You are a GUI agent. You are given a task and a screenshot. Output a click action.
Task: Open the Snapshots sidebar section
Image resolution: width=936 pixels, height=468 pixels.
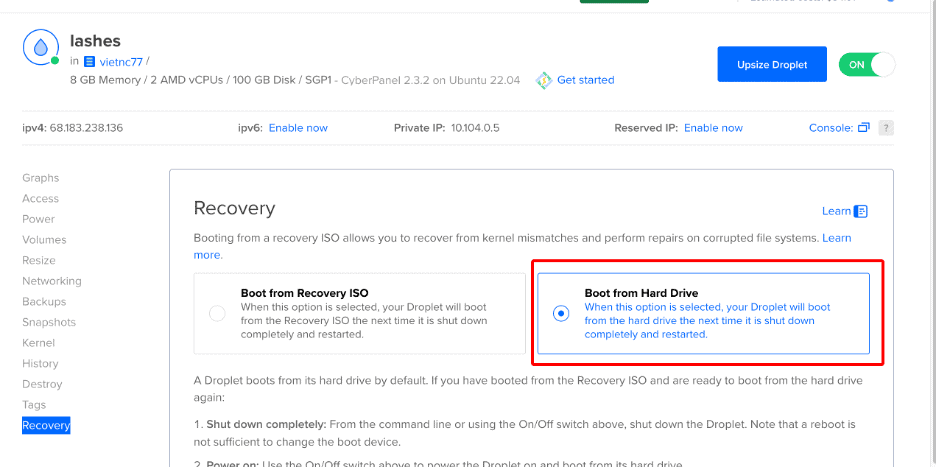tap(49, 322)
